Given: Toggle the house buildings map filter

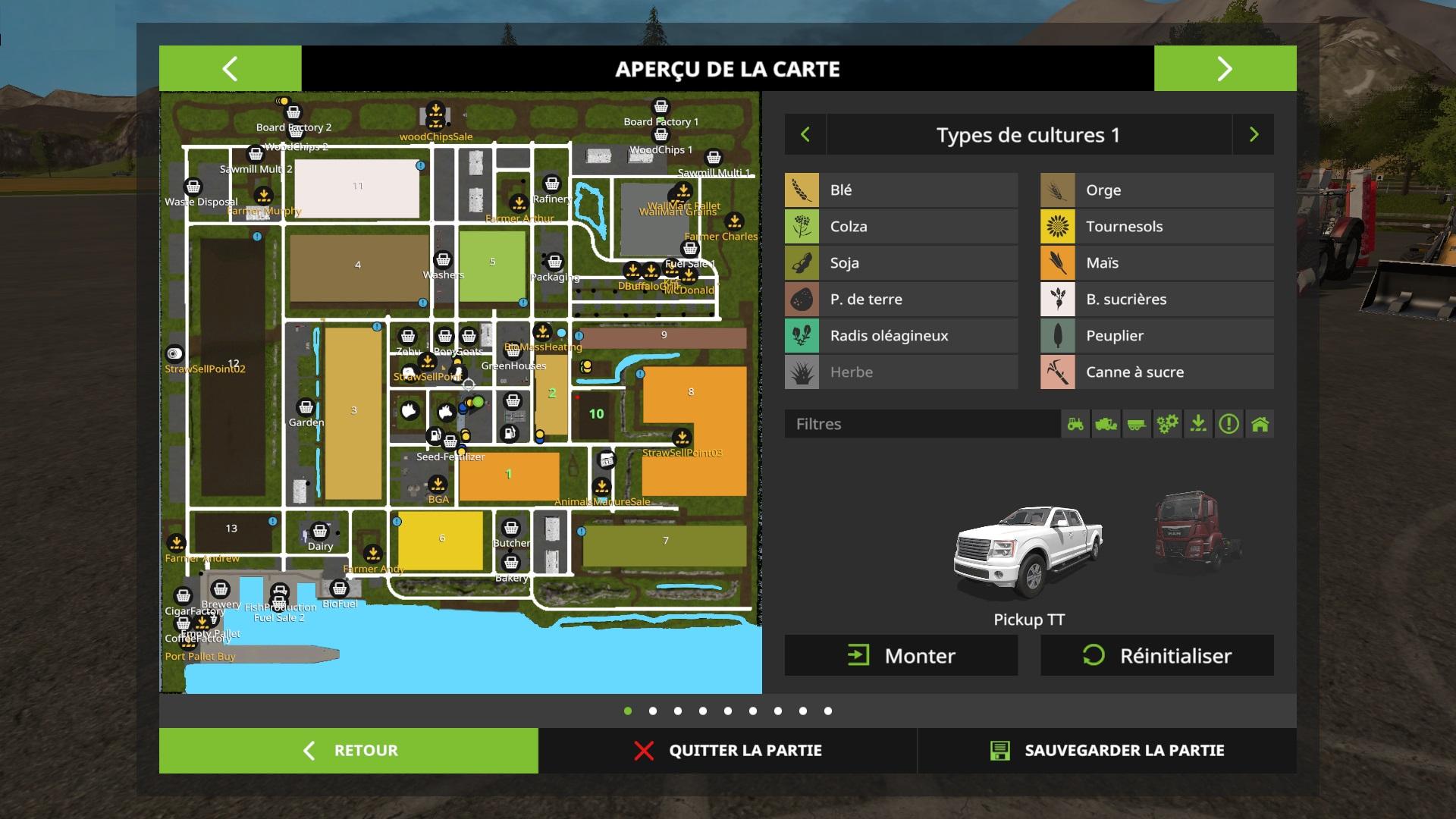Looking at the screenshot, I should click(x=1260, y=424).
